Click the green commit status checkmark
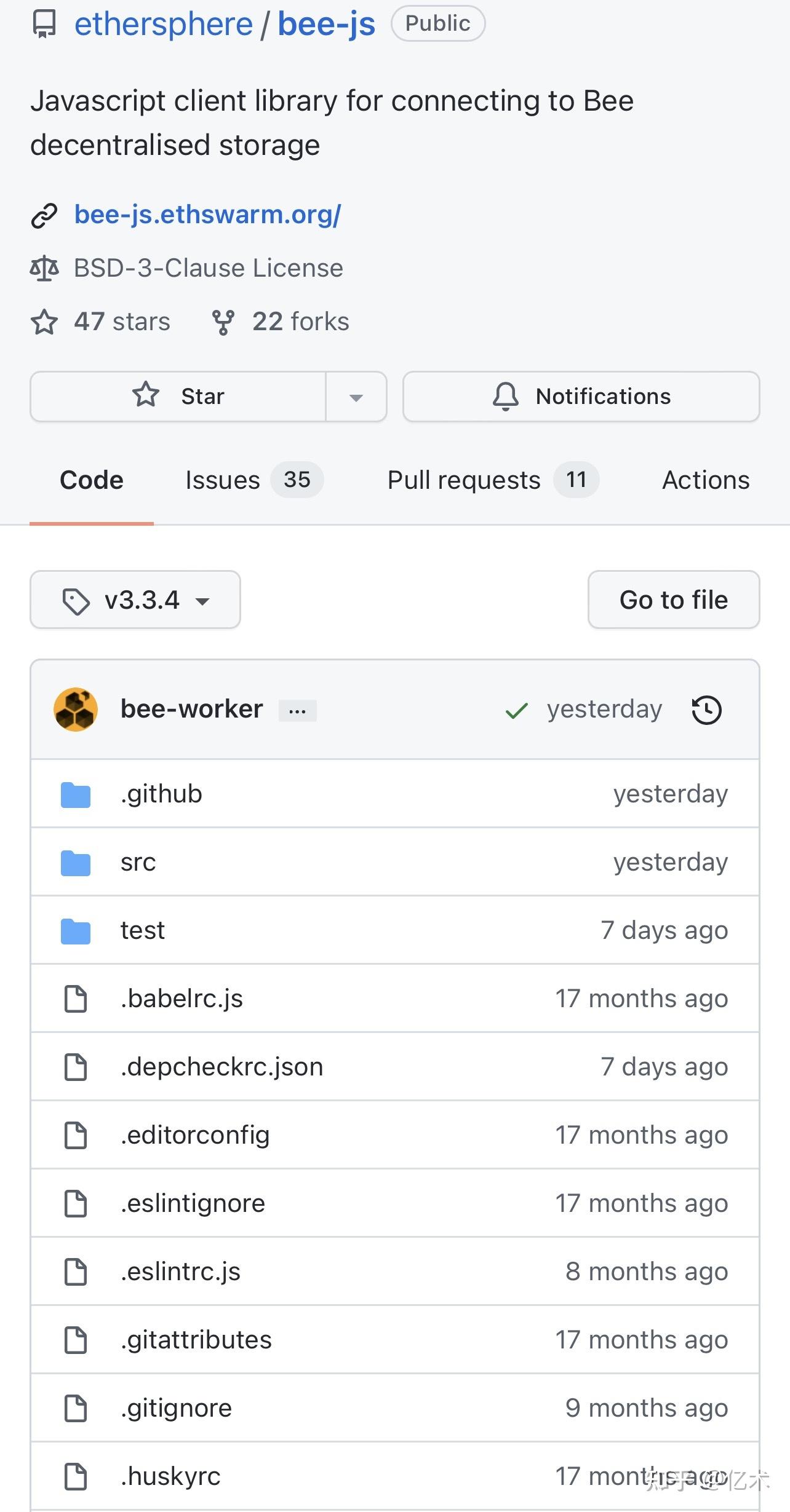 516,711
